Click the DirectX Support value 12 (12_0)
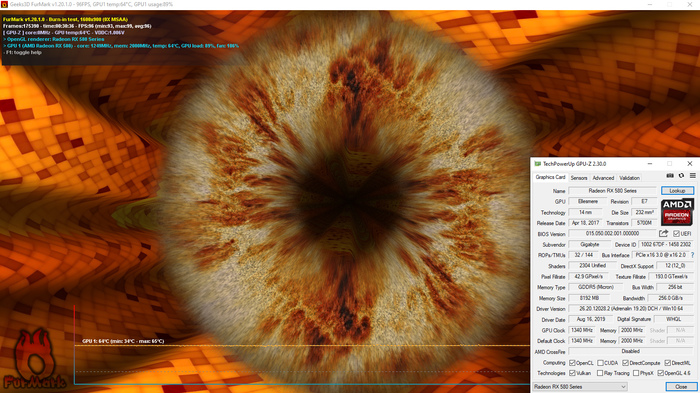Image resolution: width=700 pixels, height=393 pixels. tap(675, 266)
